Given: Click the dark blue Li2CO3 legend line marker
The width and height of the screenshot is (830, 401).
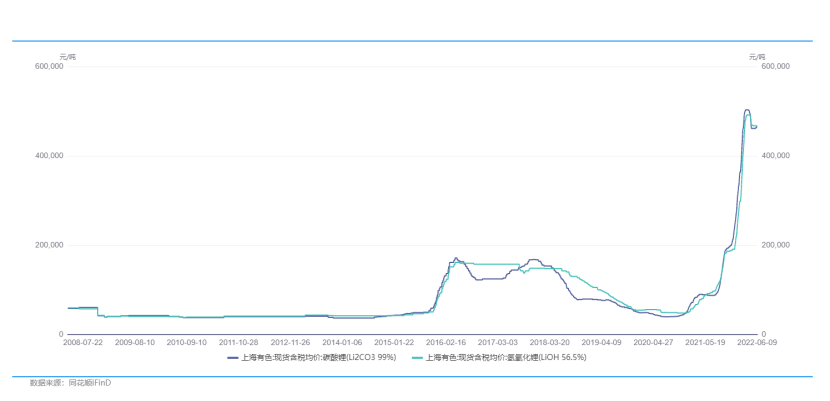Looking at the screenshot, I should (x=233, y=358).
